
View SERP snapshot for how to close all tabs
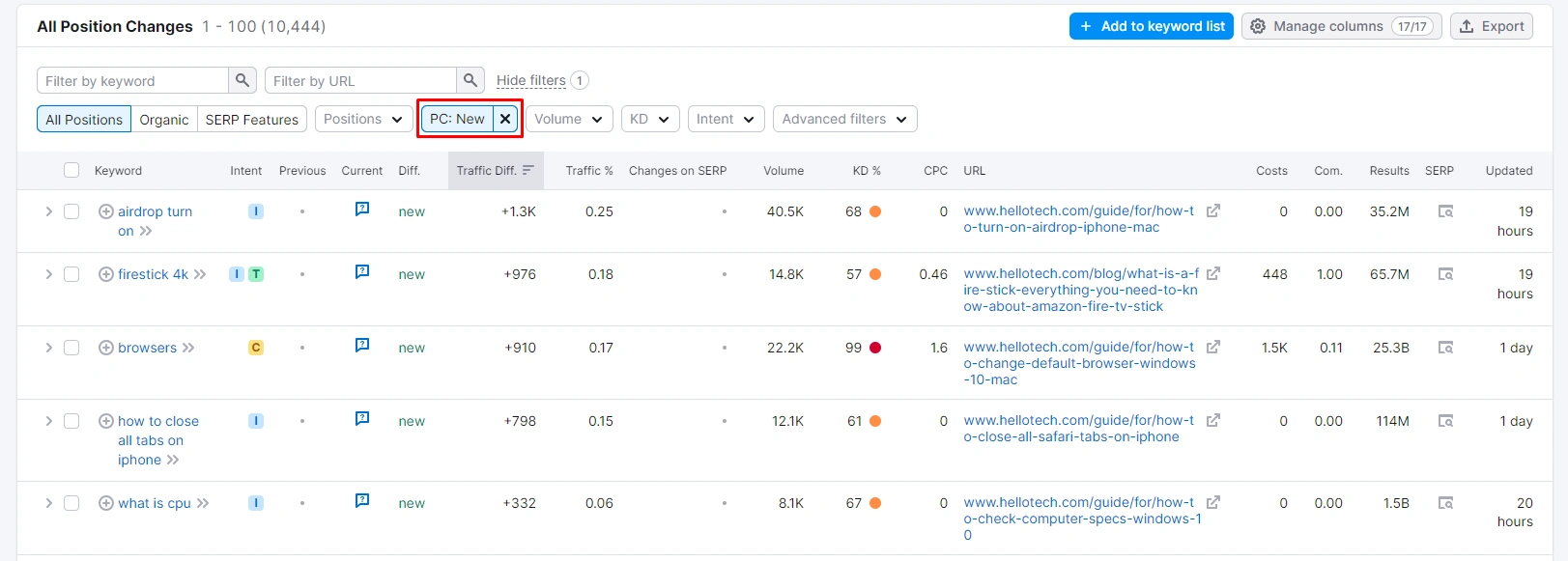point(1445,421)
